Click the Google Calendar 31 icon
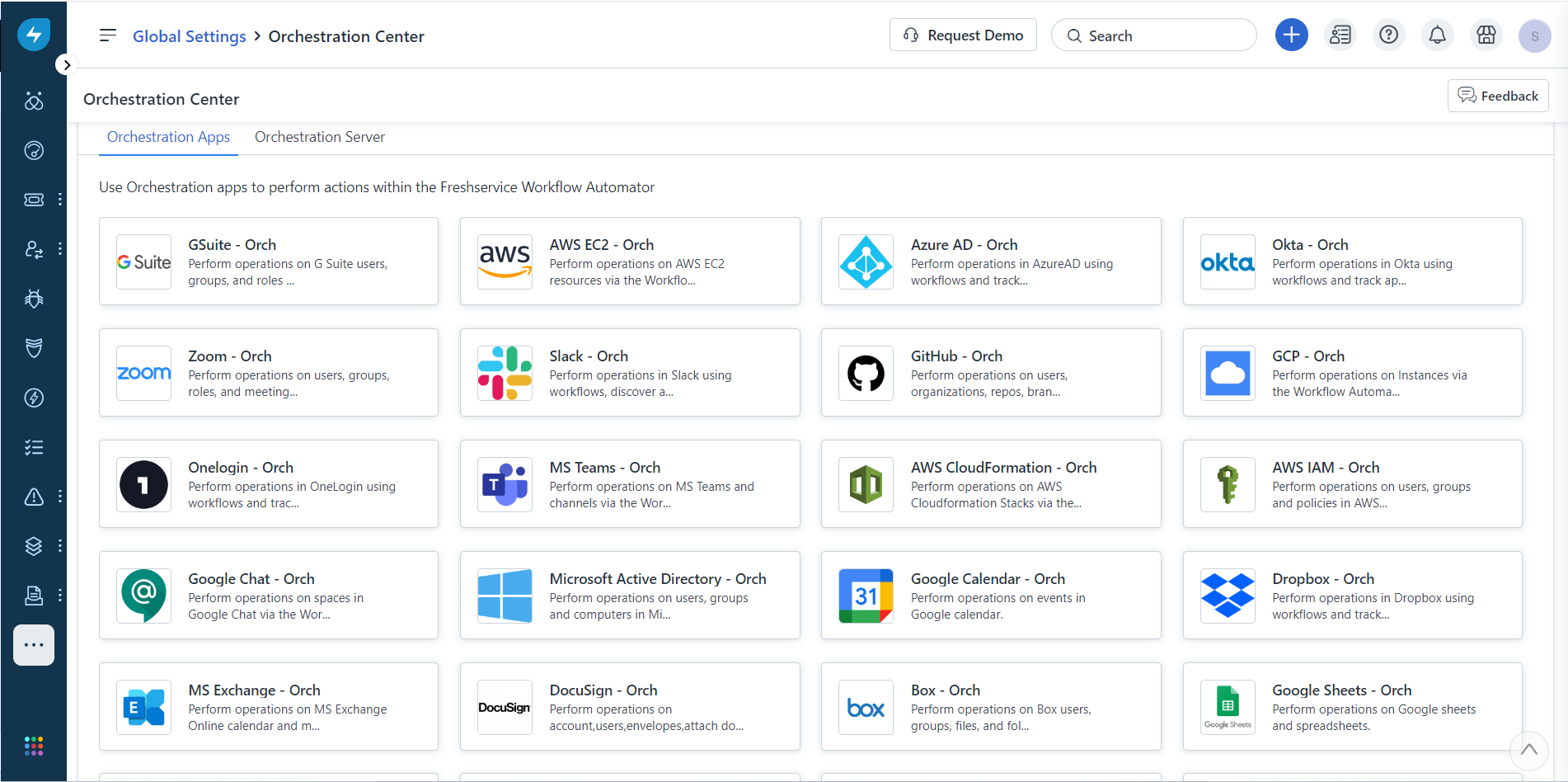This screenshot has height=782, width=1568. point(866,596)
